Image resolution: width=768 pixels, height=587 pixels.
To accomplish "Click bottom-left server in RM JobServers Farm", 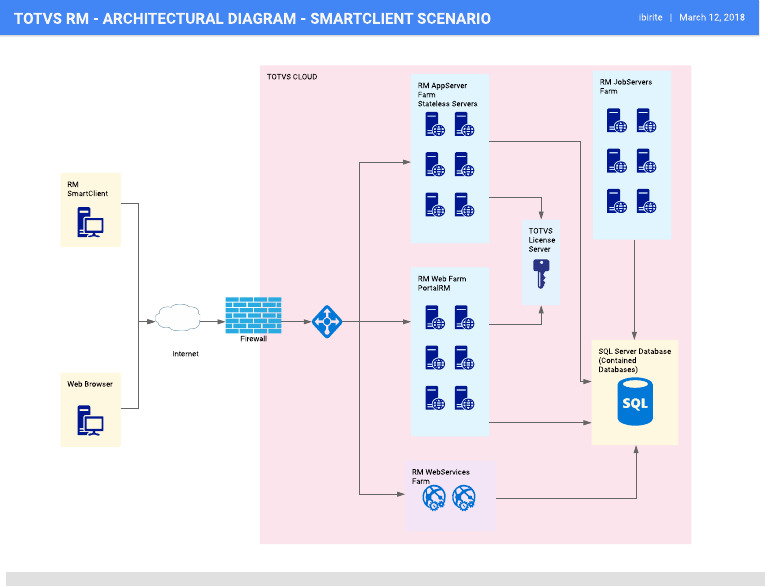I will pos(617,201).
